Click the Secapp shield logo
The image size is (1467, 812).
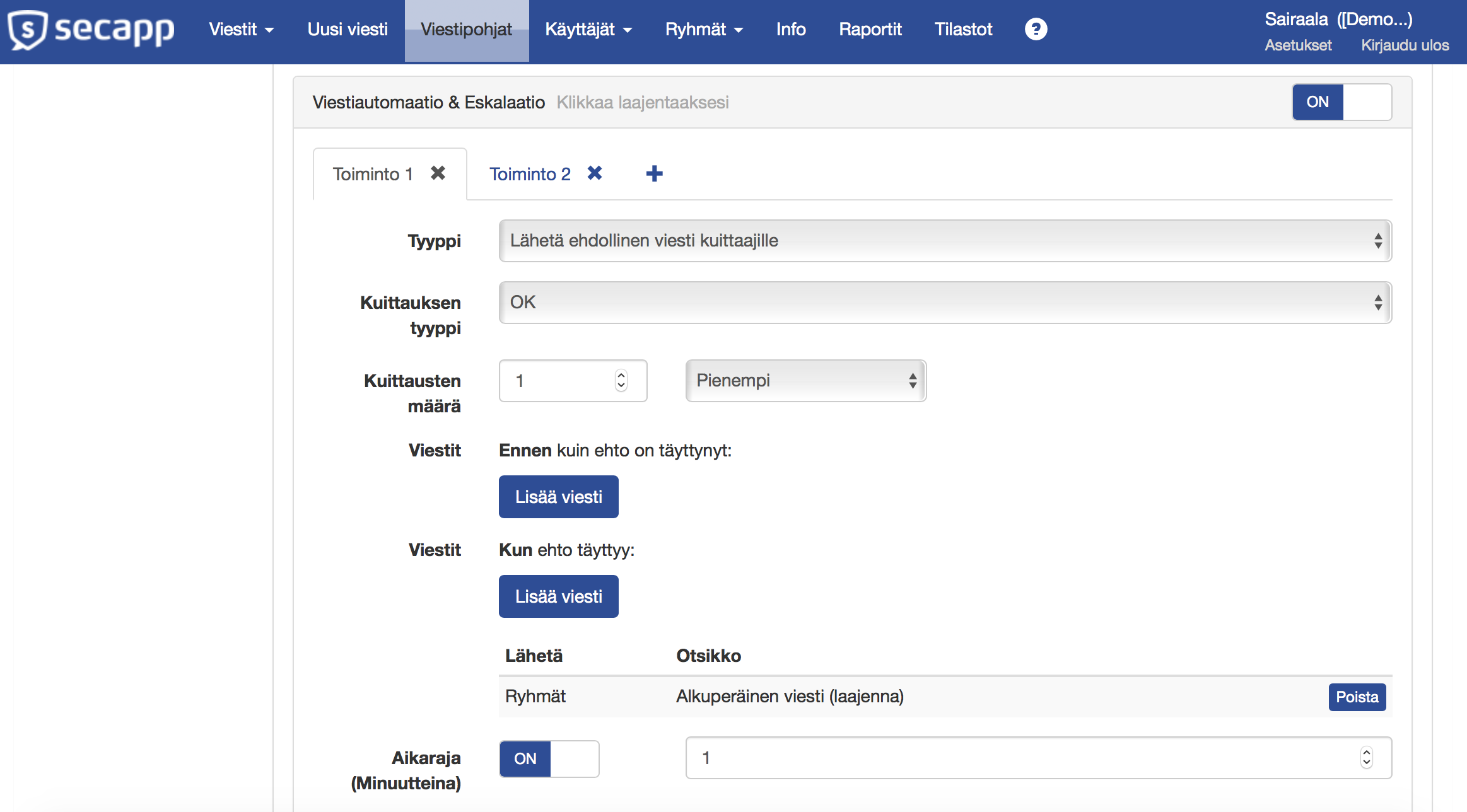pos(28,30)
